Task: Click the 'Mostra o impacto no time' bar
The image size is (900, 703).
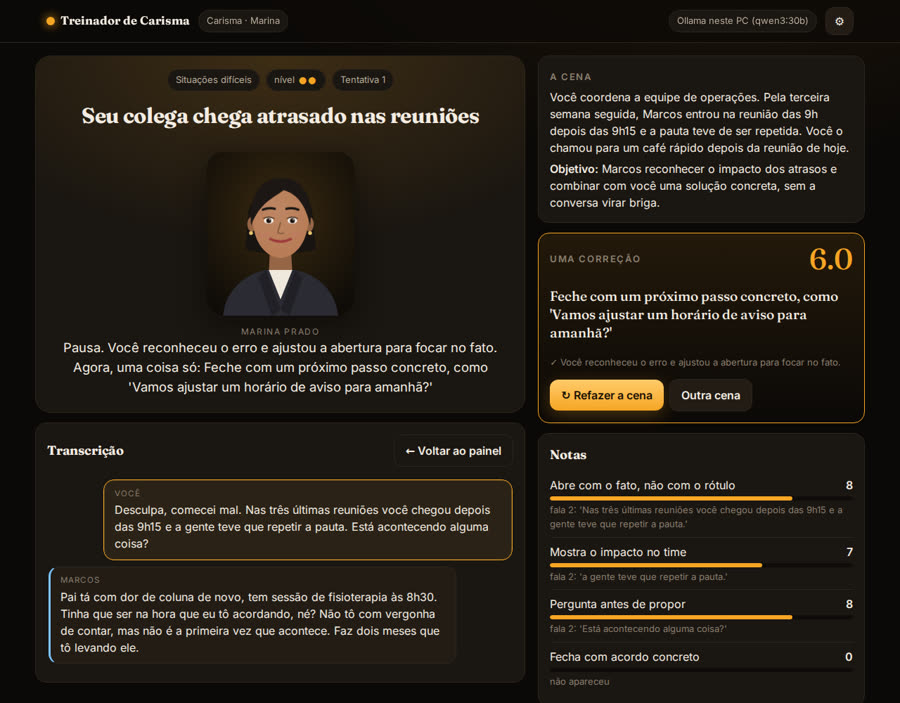Action: (701, 565)
